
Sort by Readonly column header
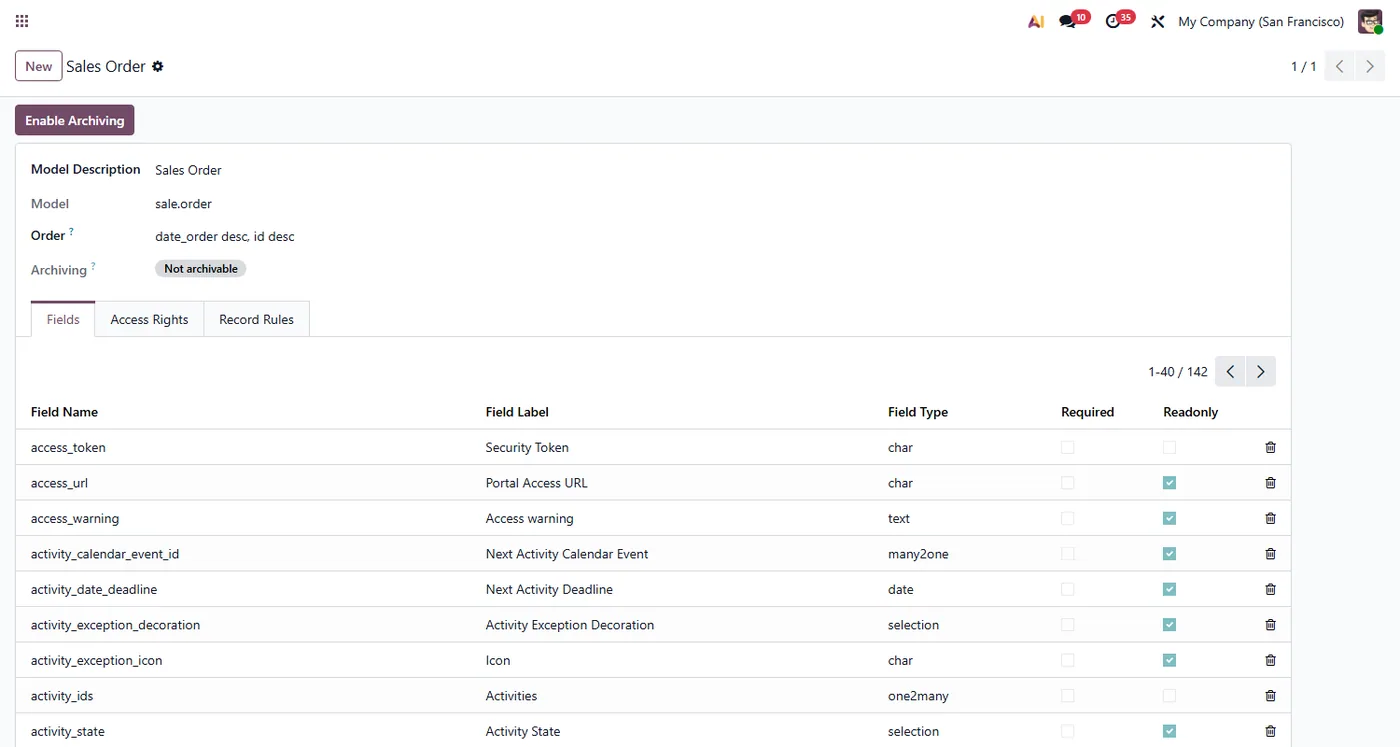pyautogui.click(x=1190, y=412)
